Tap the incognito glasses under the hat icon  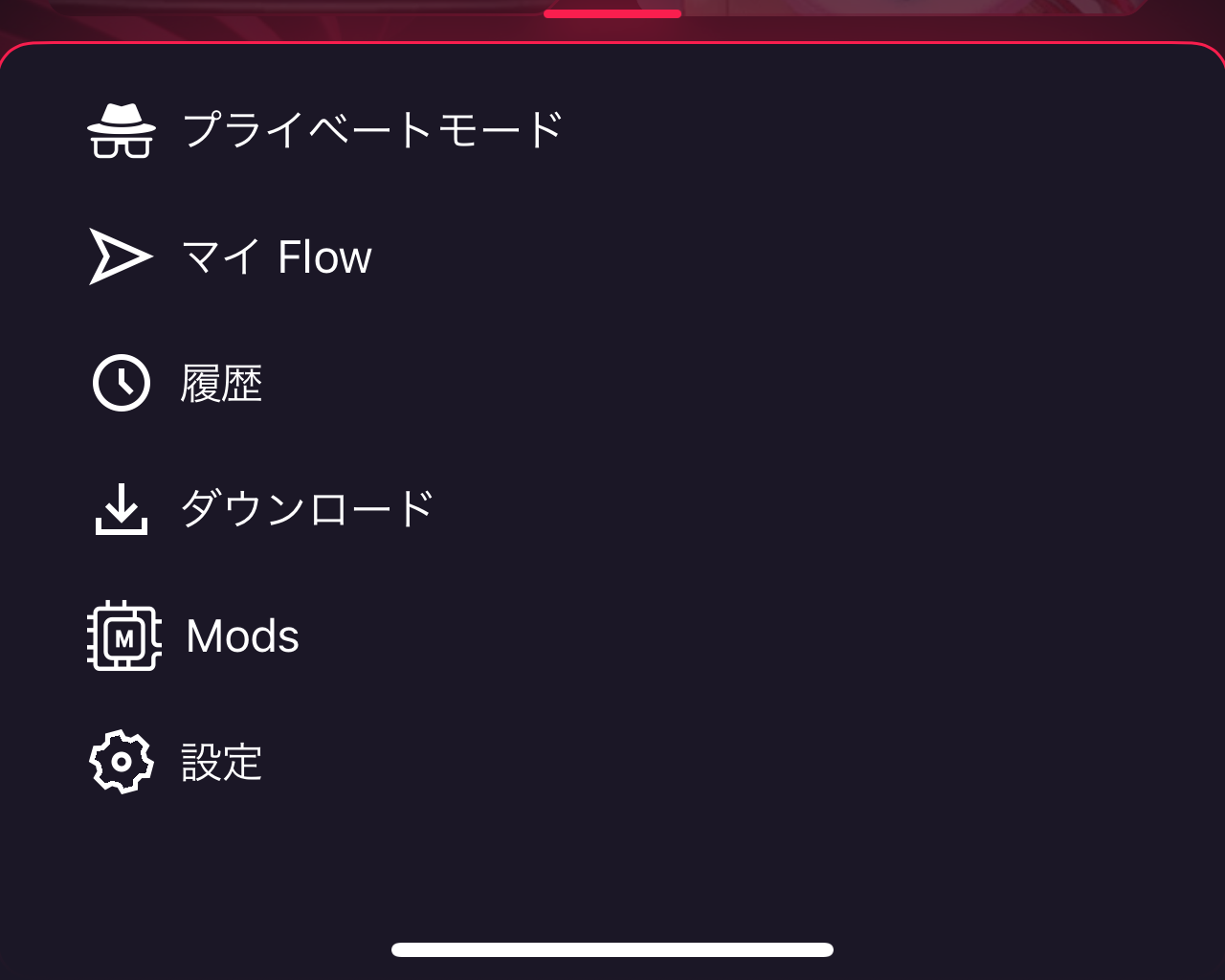pos(122,146)
